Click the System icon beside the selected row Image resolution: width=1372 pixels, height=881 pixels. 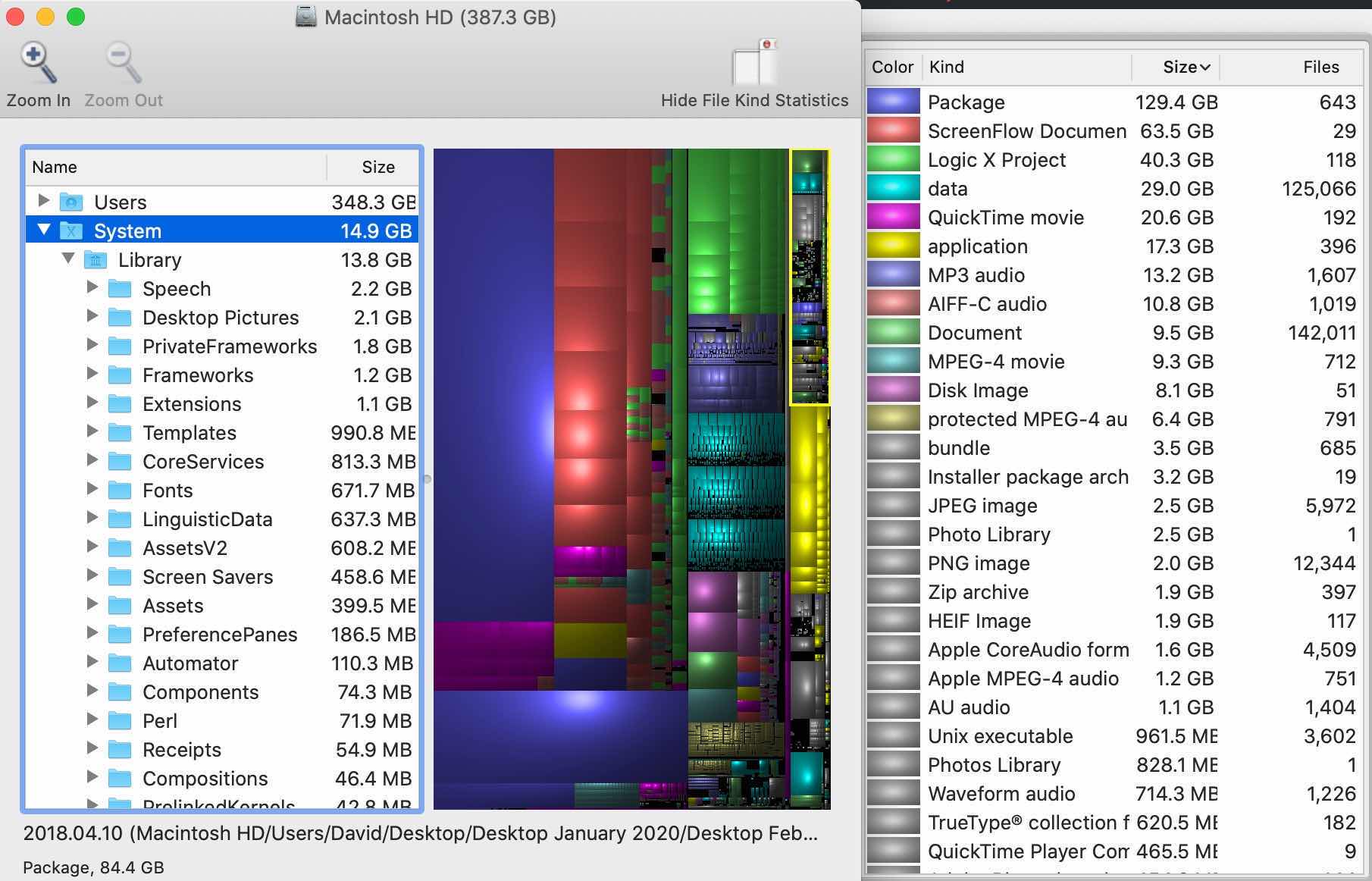(72, 230)
